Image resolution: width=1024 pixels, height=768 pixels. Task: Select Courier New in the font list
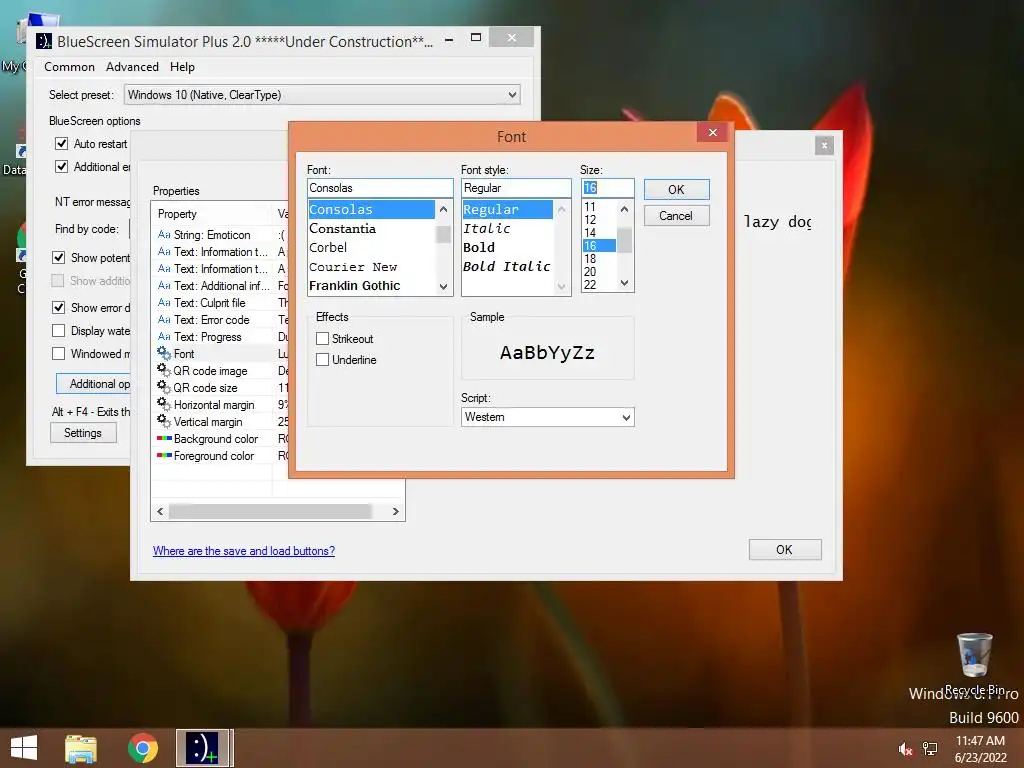coord(371,266)
